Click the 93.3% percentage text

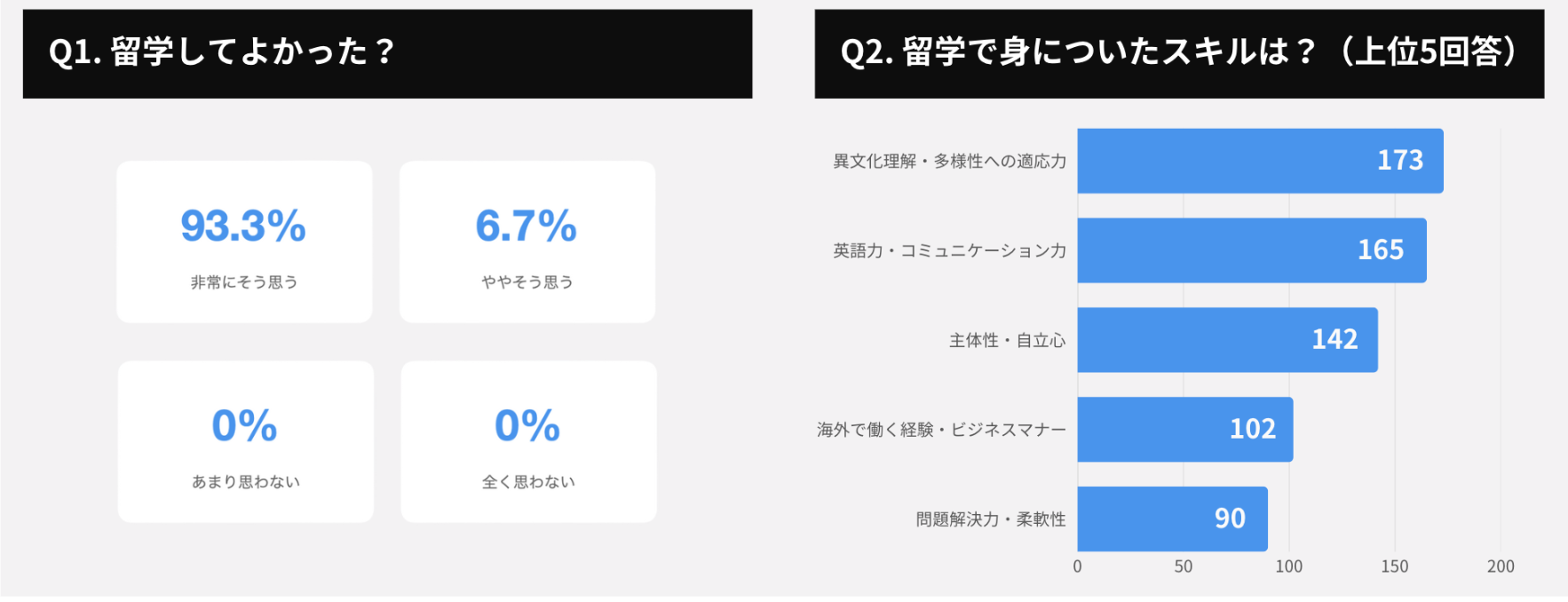[243, 226]
